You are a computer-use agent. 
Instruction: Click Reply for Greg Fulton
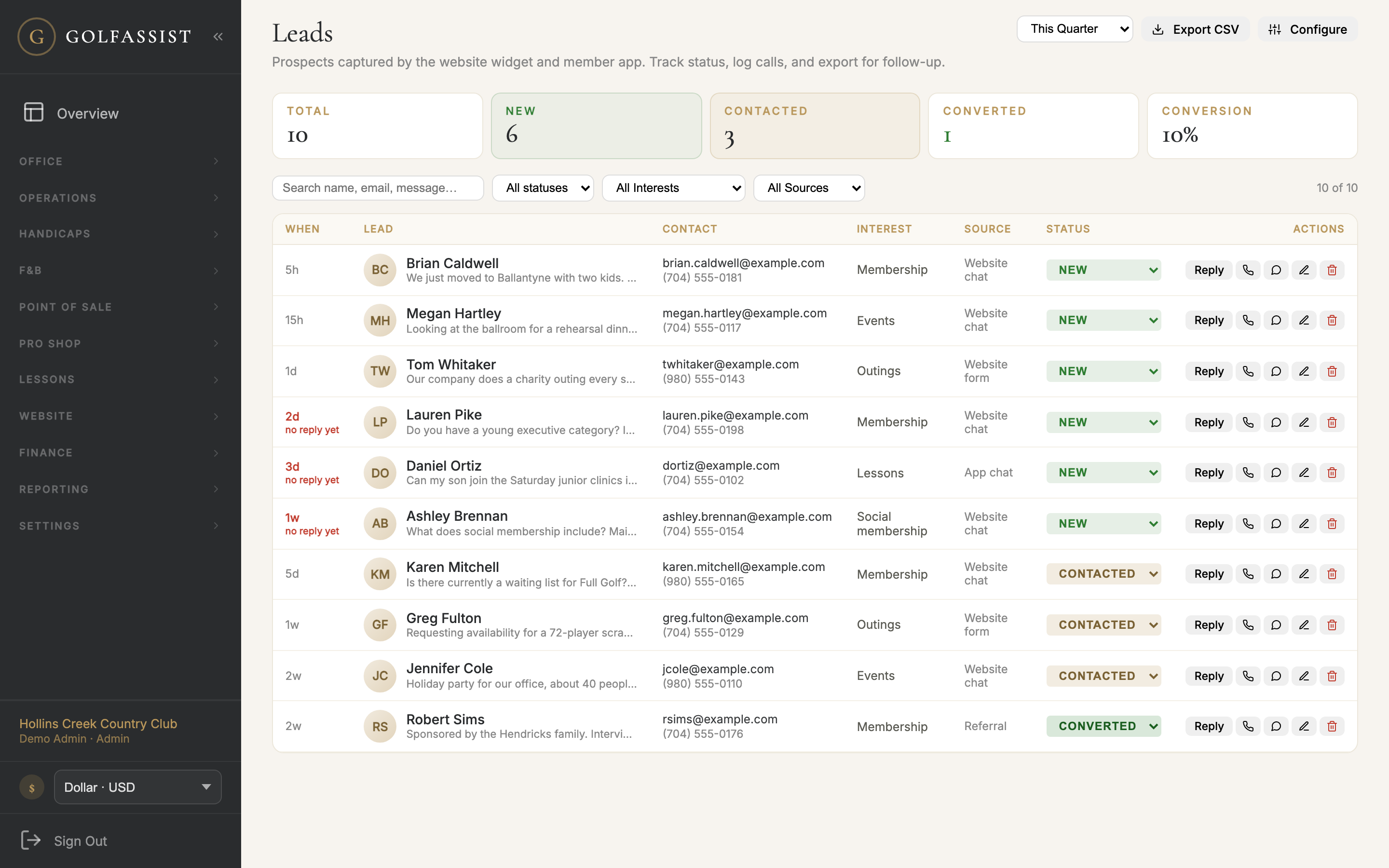pos(1209,625)
